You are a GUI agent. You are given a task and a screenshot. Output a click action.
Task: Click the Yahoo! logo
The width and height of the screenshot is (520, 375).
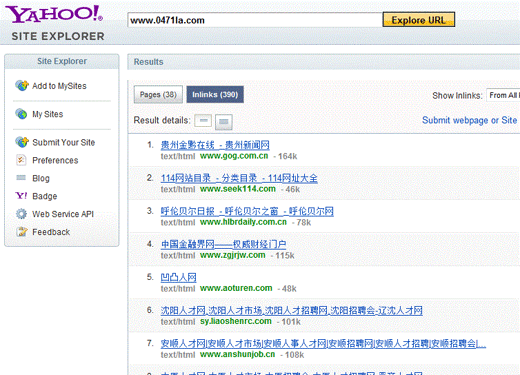click(x=54, y=14)
